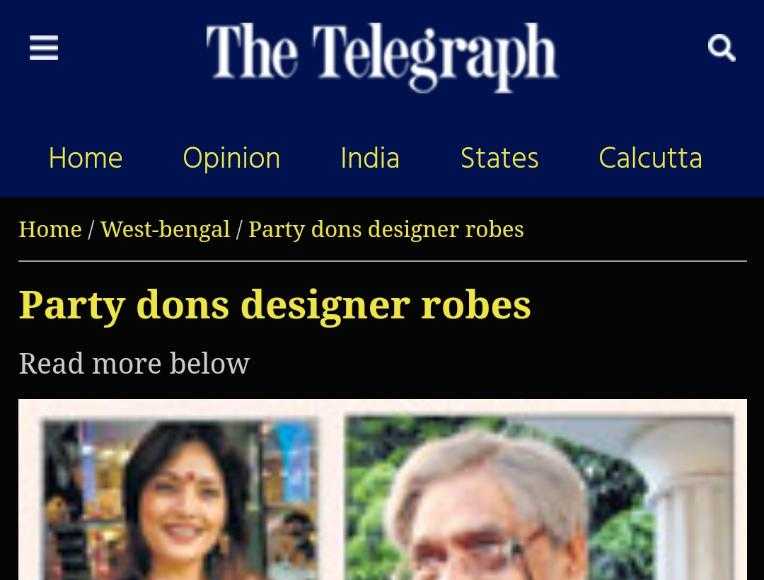Viewport: 764px width, 580px height.
Task: Click the West-bengal breadcrumb link
Action: point(165,229)
